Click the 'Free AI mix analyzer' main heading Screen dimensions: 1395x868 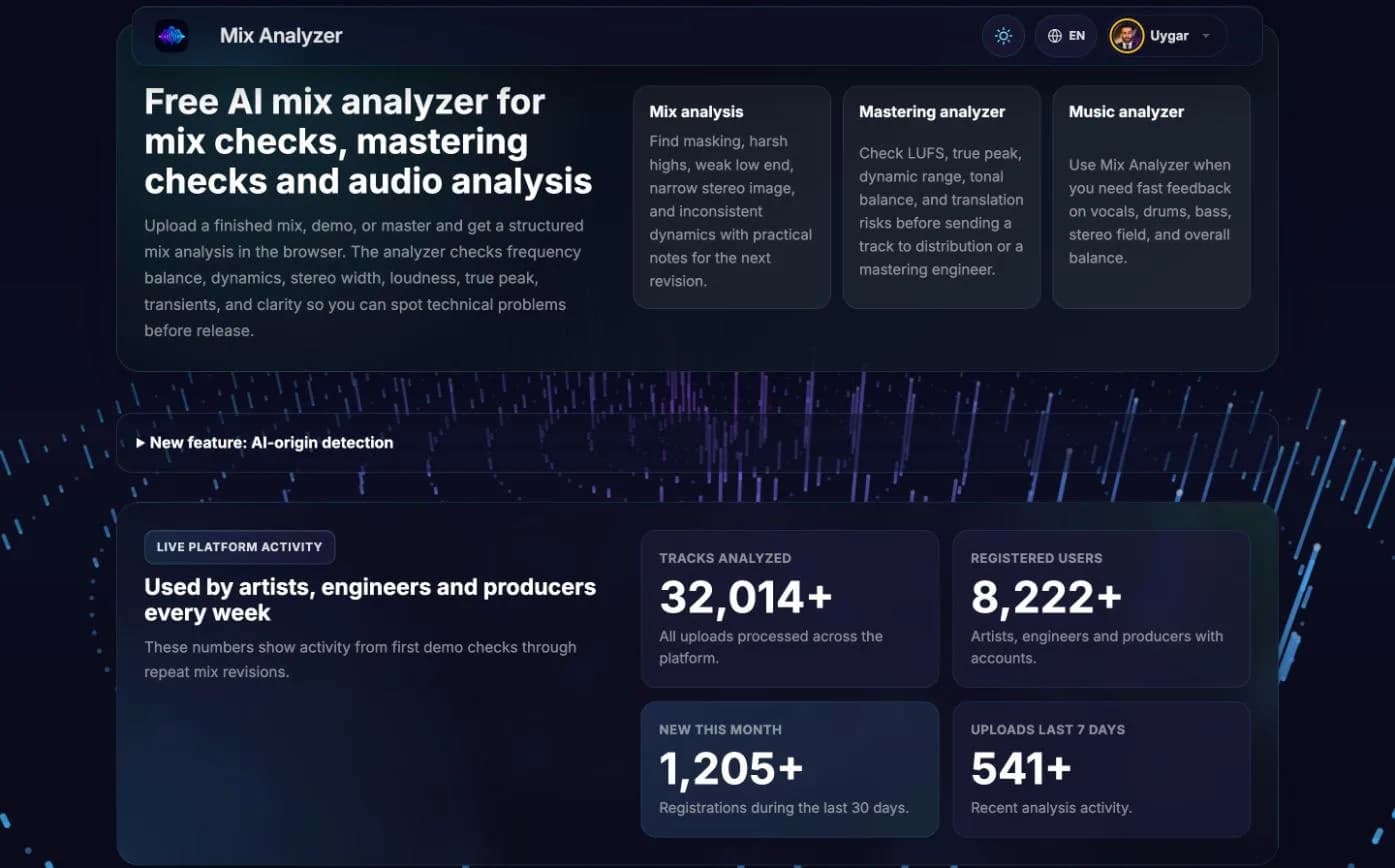(368, 142)
